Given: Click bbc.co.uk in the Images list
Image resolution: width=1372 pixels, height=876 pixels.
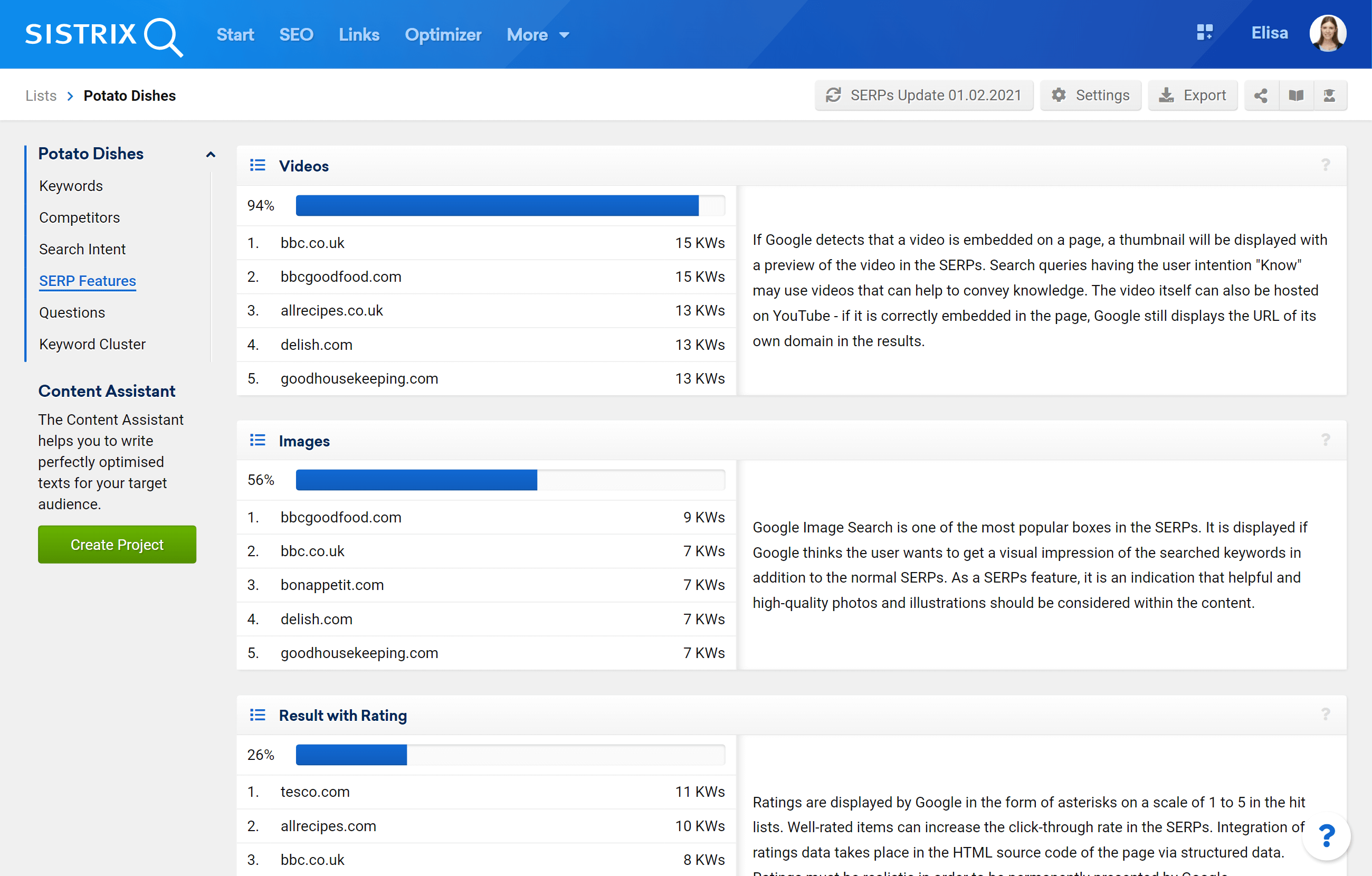Looking at the screenshot, I should tap(313, 551).
